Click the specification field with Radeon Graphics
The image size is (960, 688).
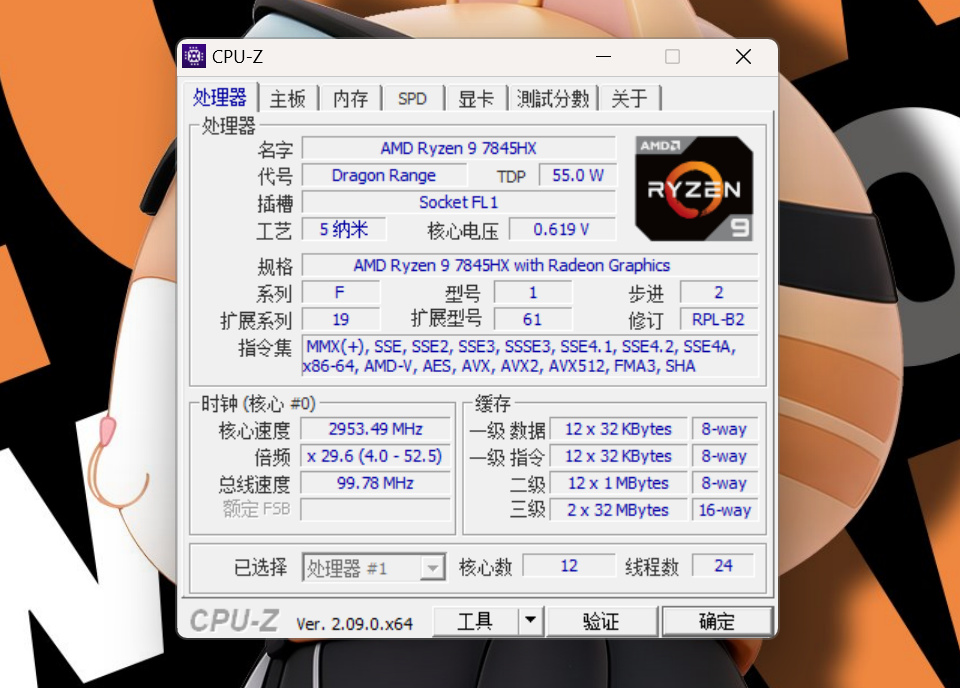(530, 265)
